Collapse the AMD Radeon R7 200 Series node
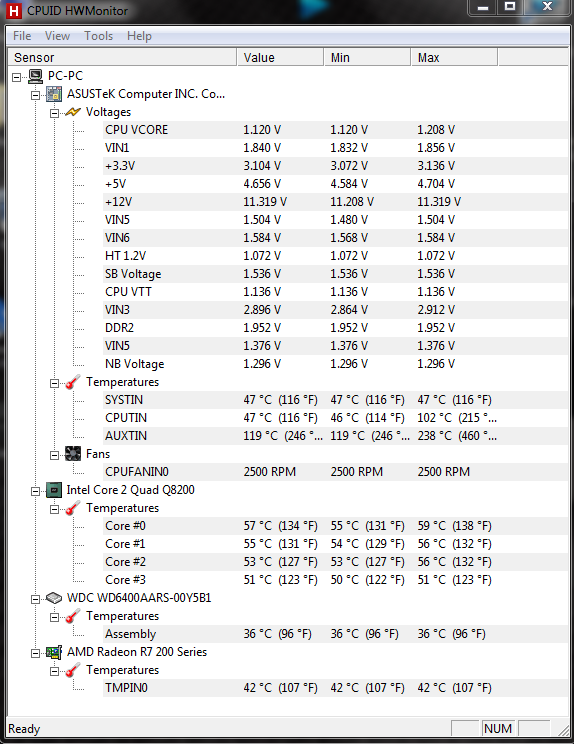Image resolution: width=574 pixels, height=744 pixels. [x=36, y=653]
